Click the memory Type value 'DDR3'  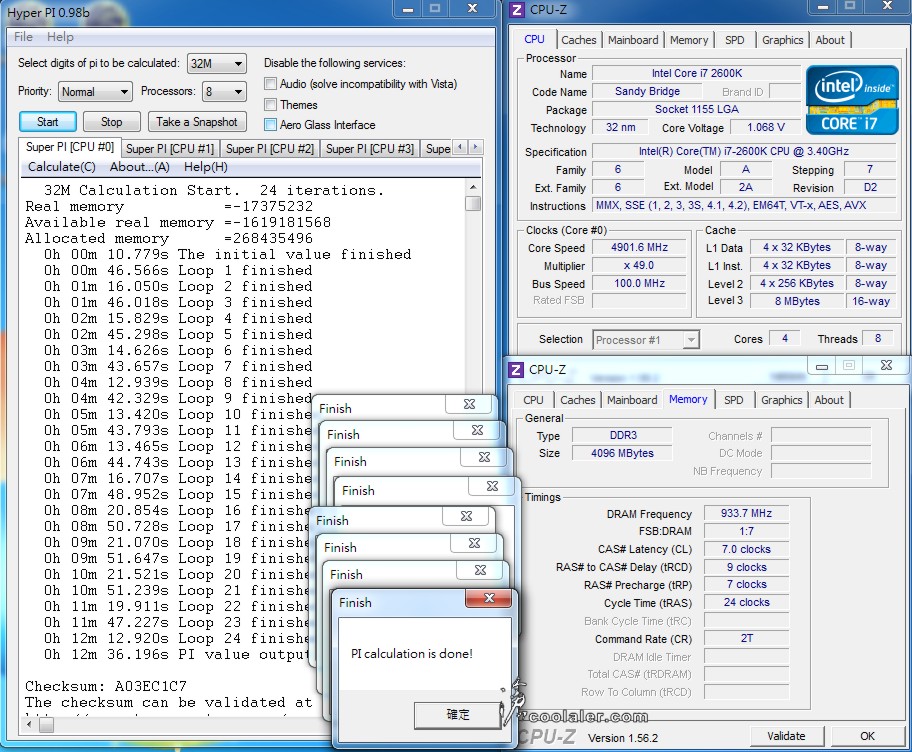[x=622, y=435]
